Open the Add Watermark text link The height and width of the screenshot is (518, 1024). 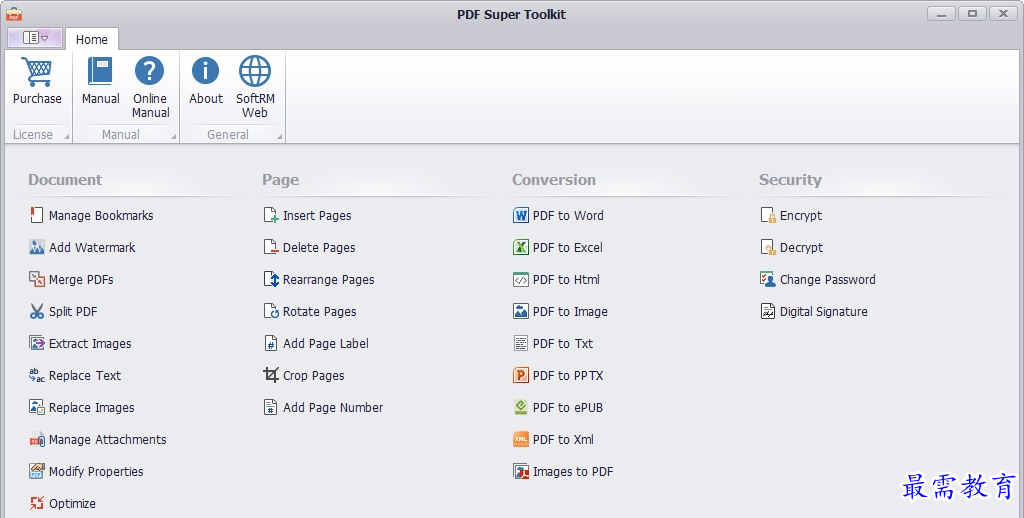[x=92, y=248]
